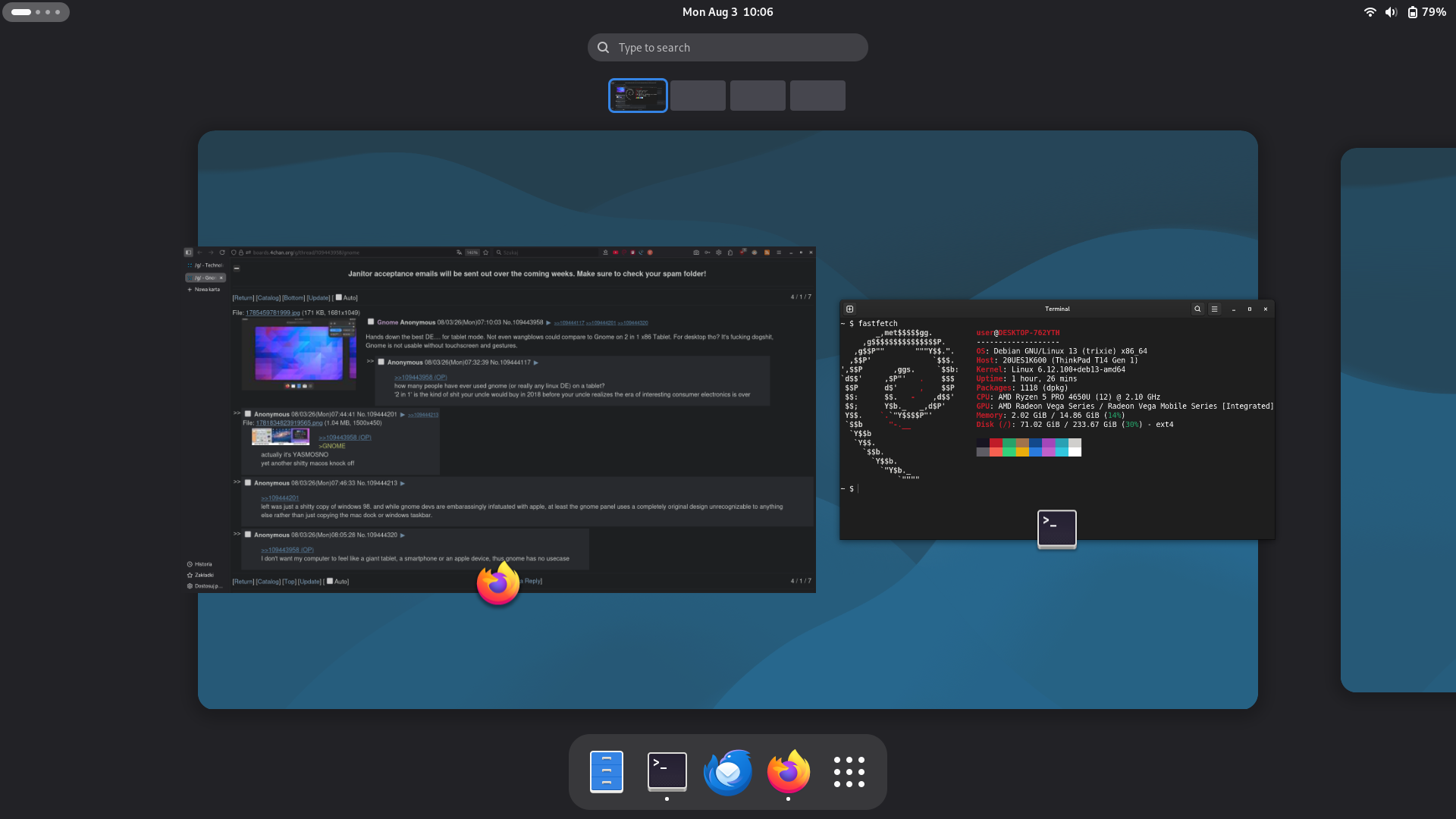Click the top [Catalog] link
This screenshot has height=819, width=1456.
[x=268, y=298]
